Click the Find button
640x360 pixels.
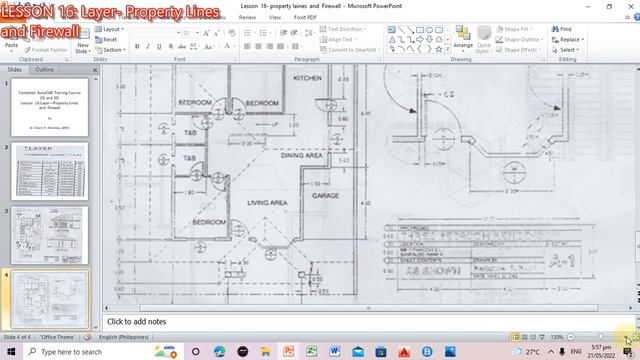[x=562, y=29]
